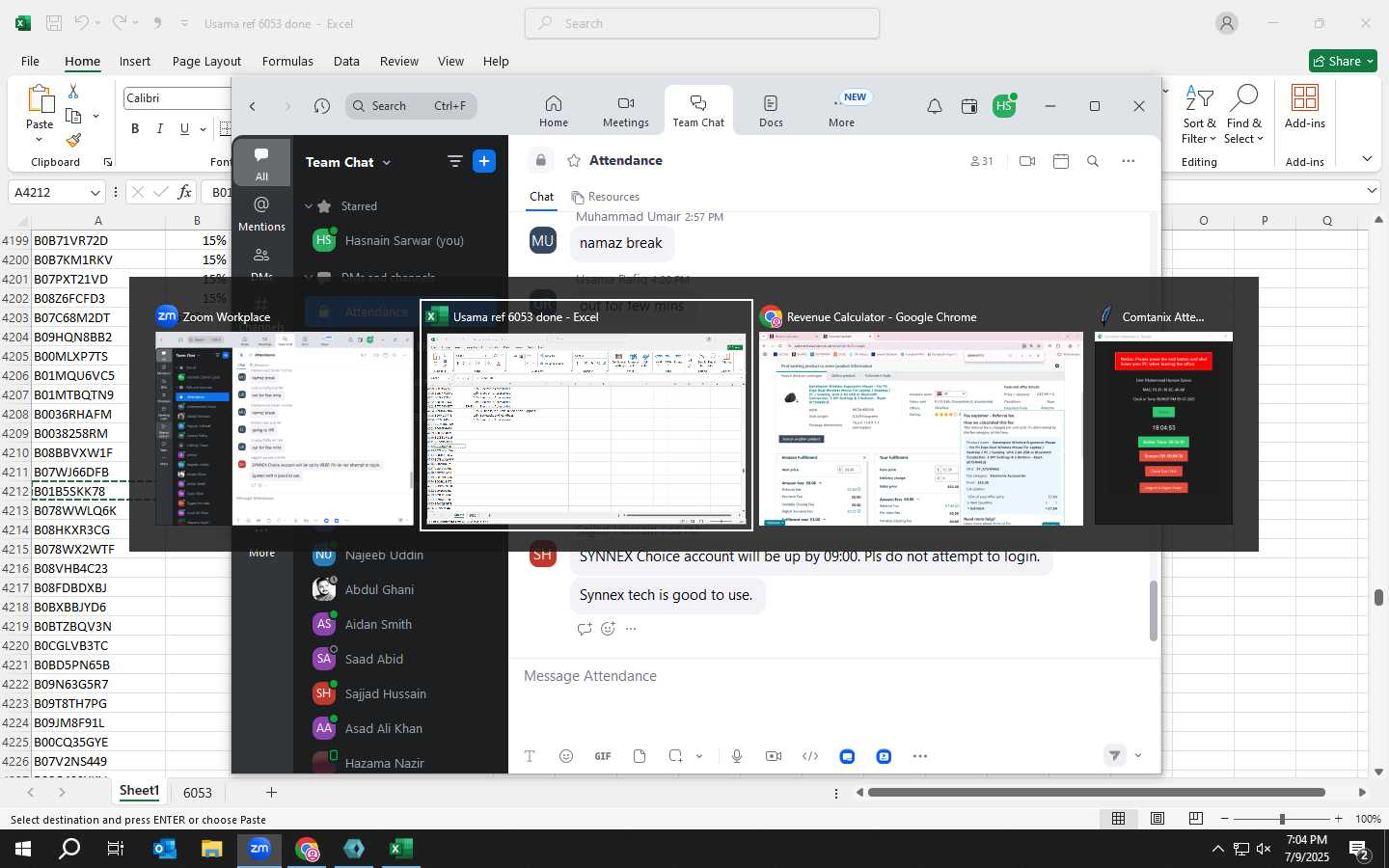
Task: Click the Zoom Search field
Action: tap(411, 106)
